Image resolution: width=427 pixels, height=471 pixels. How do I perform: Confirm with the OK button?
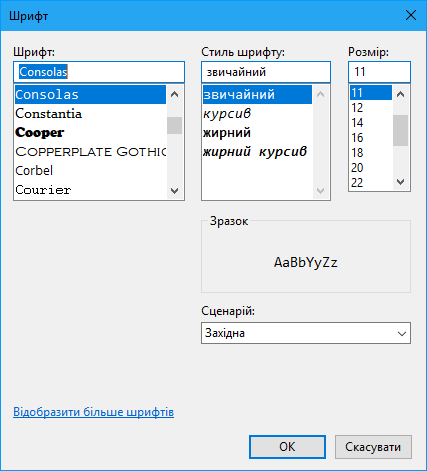[x=287, y=447]
